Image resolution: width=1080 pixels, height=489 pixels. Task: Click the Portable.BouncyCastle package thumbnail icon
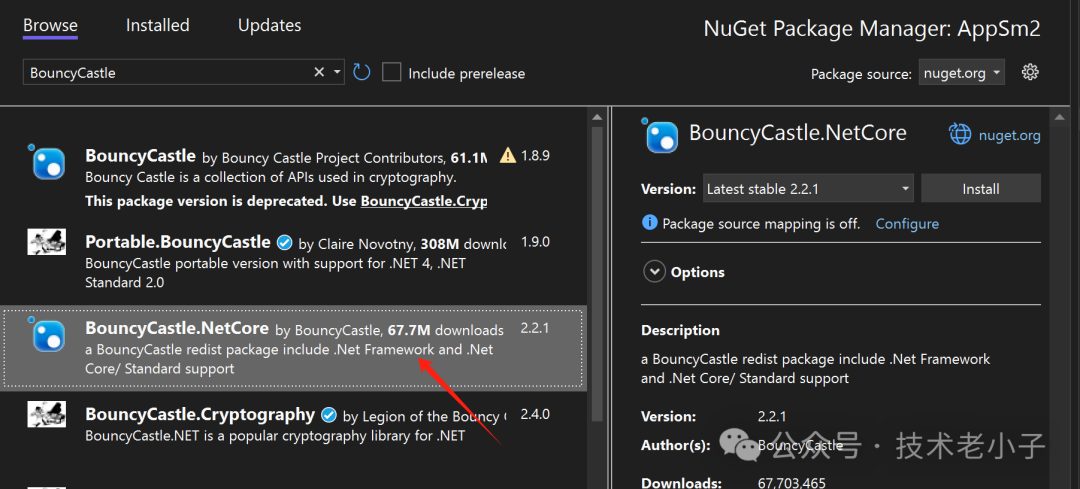pyautogui.click(x=47, y=242)
